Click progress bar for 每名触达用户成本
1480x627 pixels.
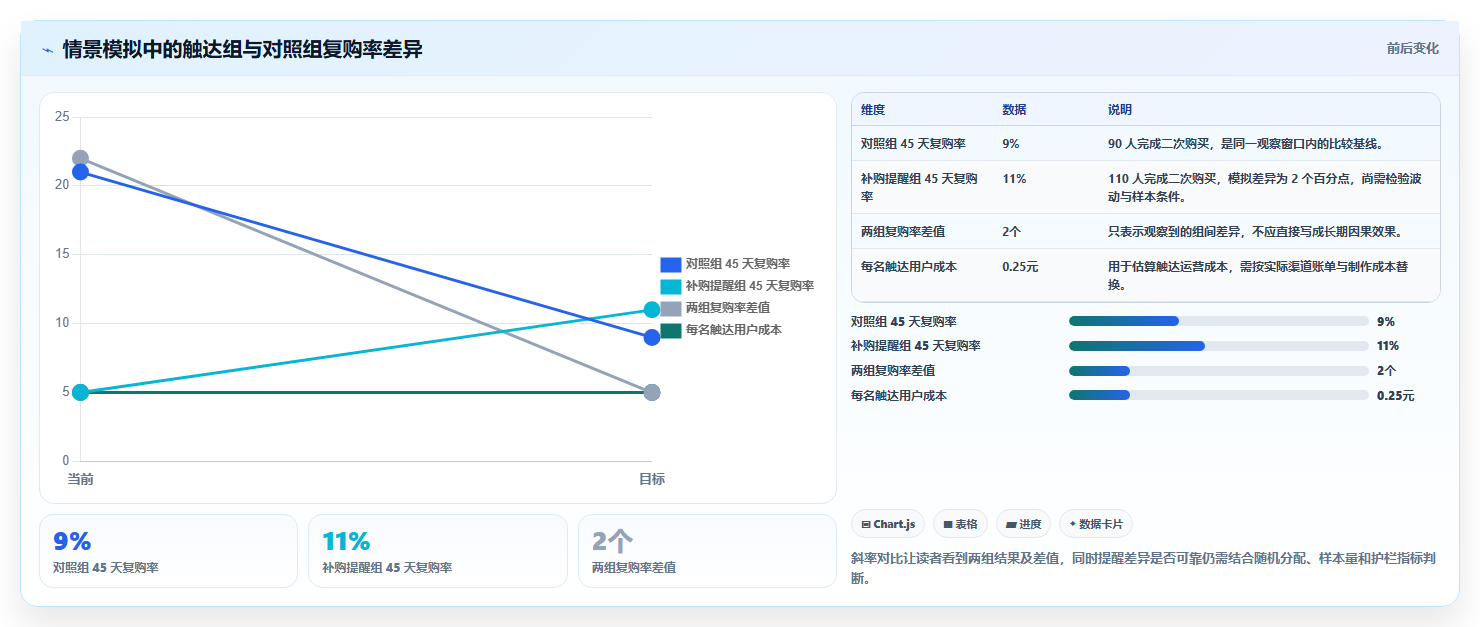(x=1219, y=395)
